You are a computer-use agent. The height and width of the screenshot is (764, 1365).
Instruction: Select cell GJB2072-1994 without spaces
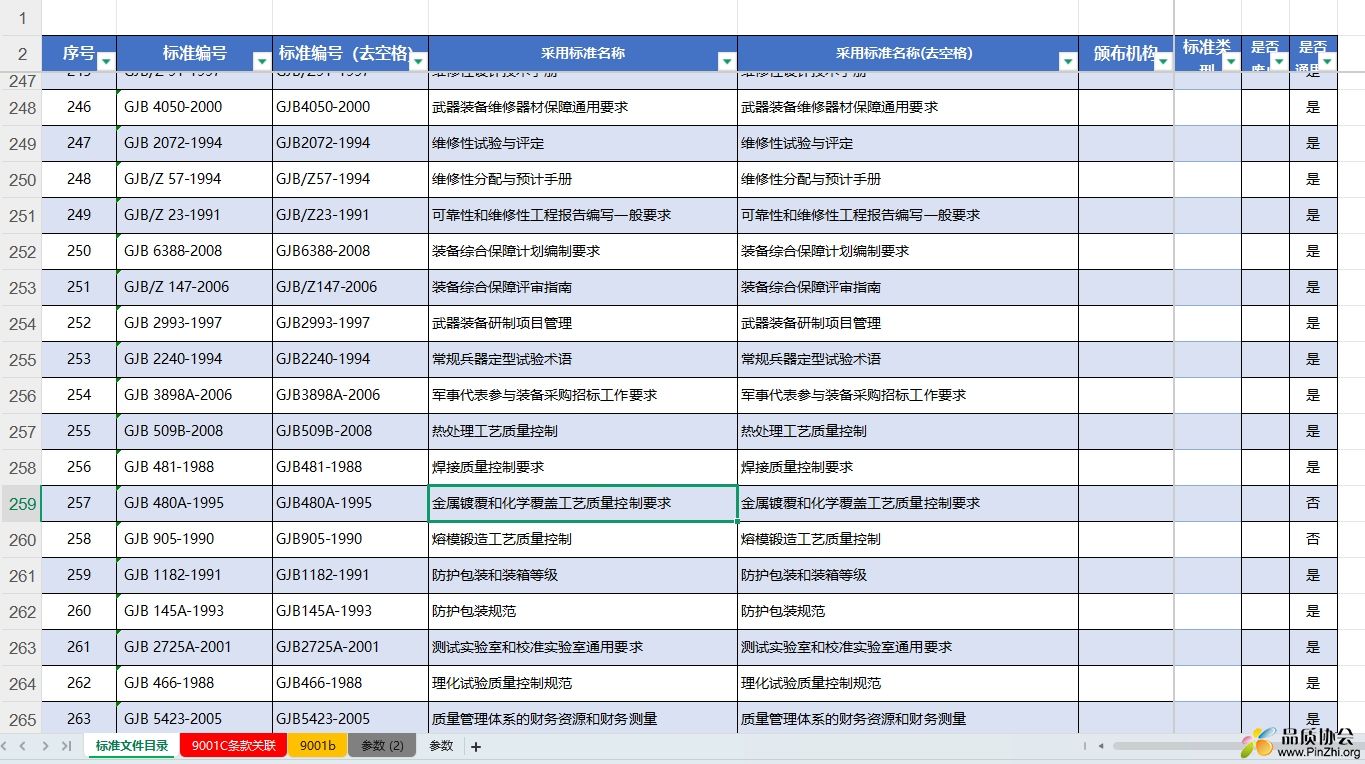pos(350,143)
